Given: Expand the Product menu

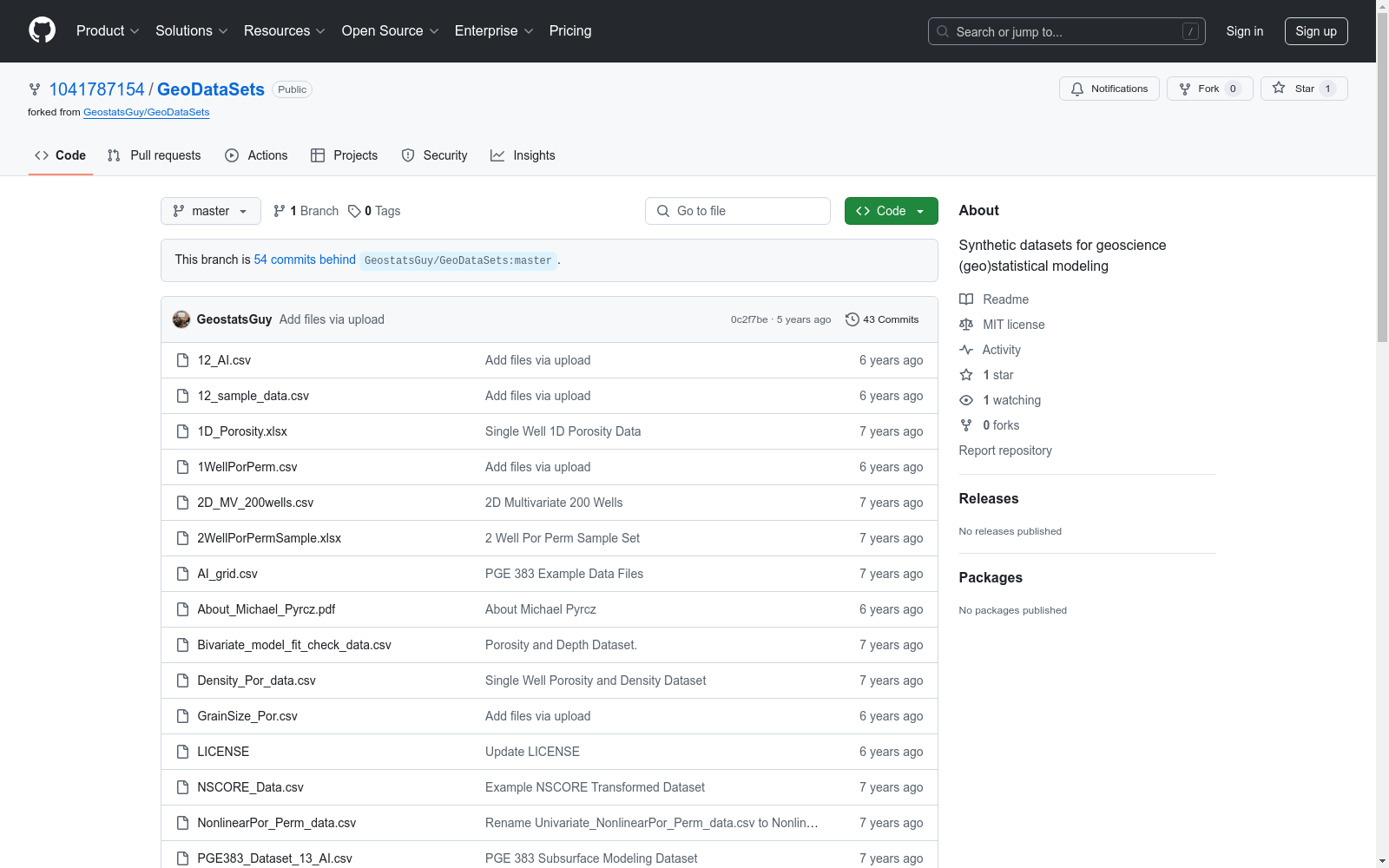Looking at the screenshot, I should tap(108, 31).
